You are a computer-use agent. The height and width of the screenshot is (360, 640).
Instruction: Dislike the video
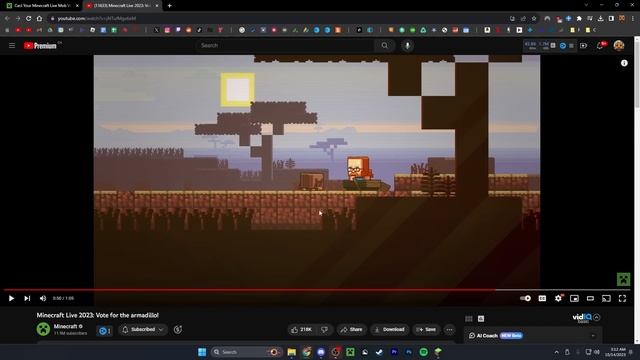pyautogui.click(x=324, y=329)
